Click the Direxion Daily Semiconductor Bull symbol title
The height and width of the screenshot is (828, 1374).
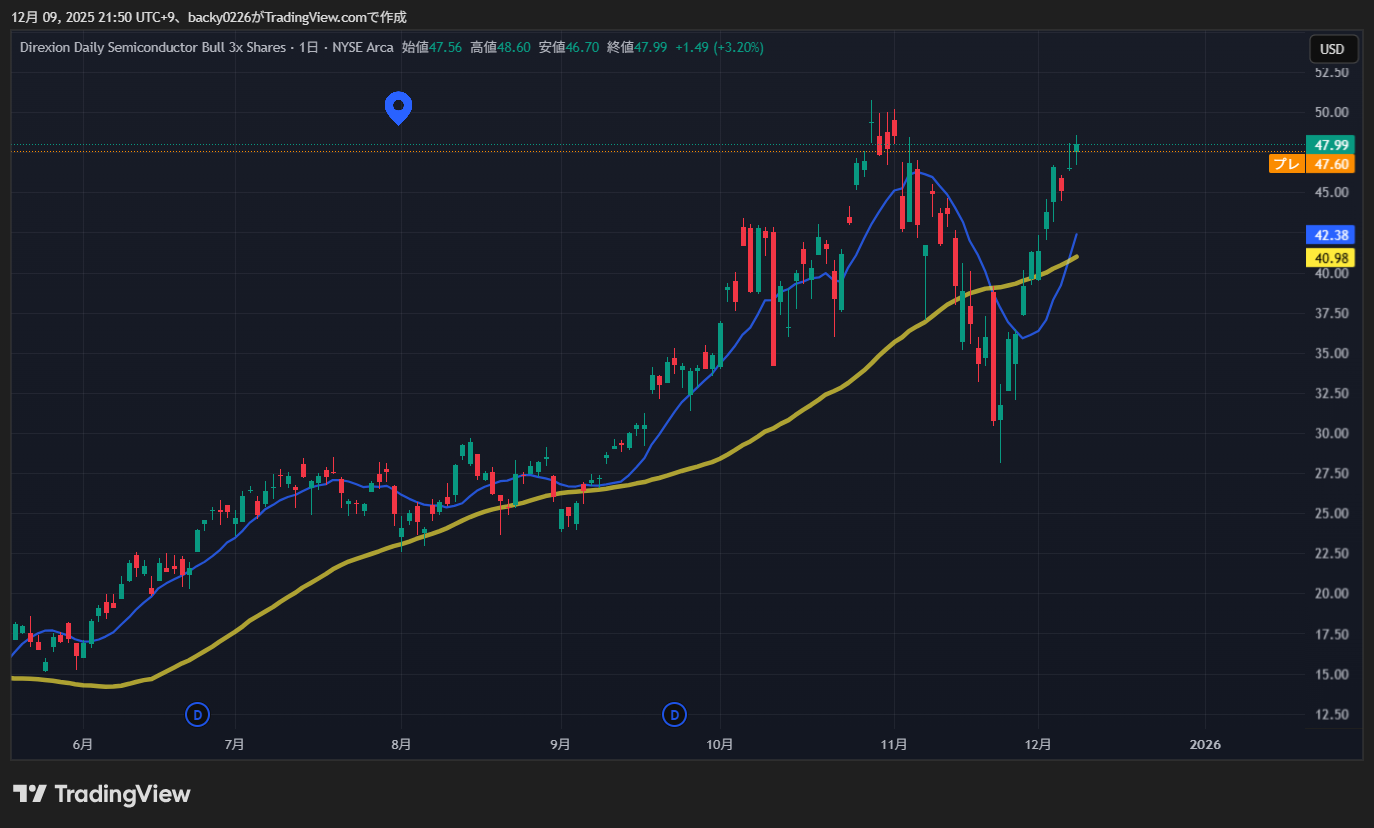(x=153, y=47)
